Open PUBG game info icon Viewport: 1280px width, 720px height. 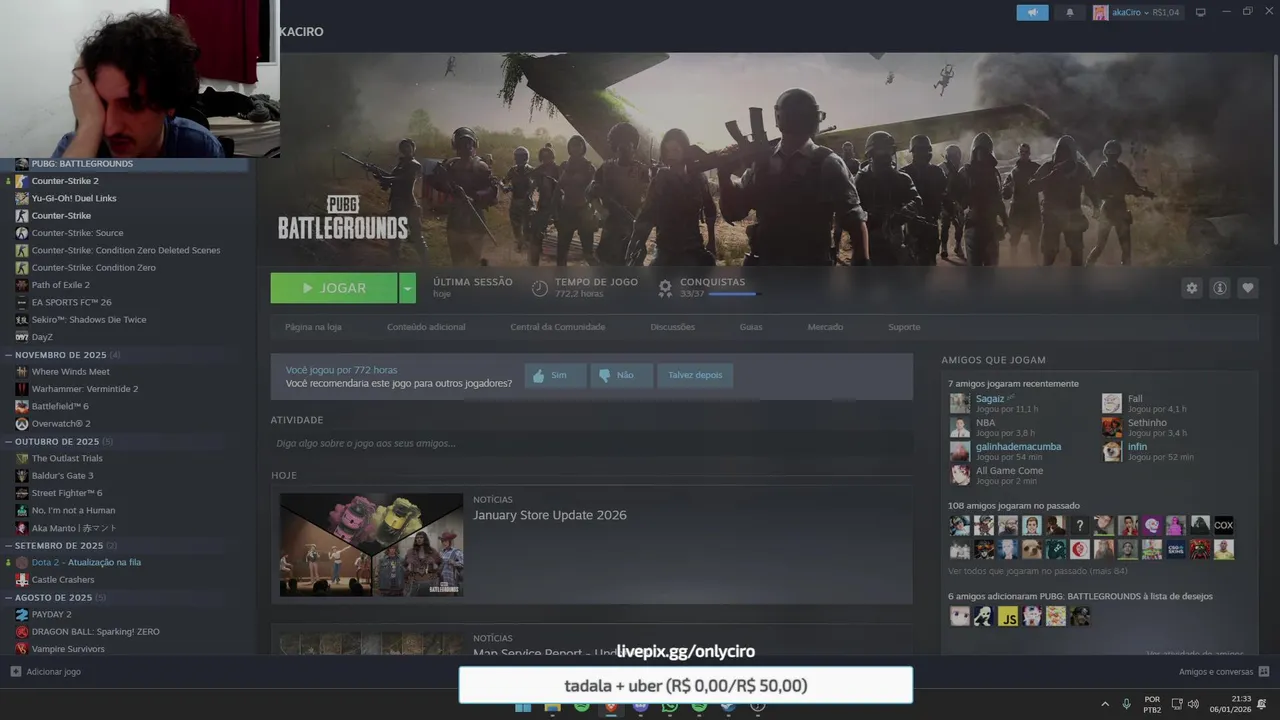click(x=1220, y=288)
